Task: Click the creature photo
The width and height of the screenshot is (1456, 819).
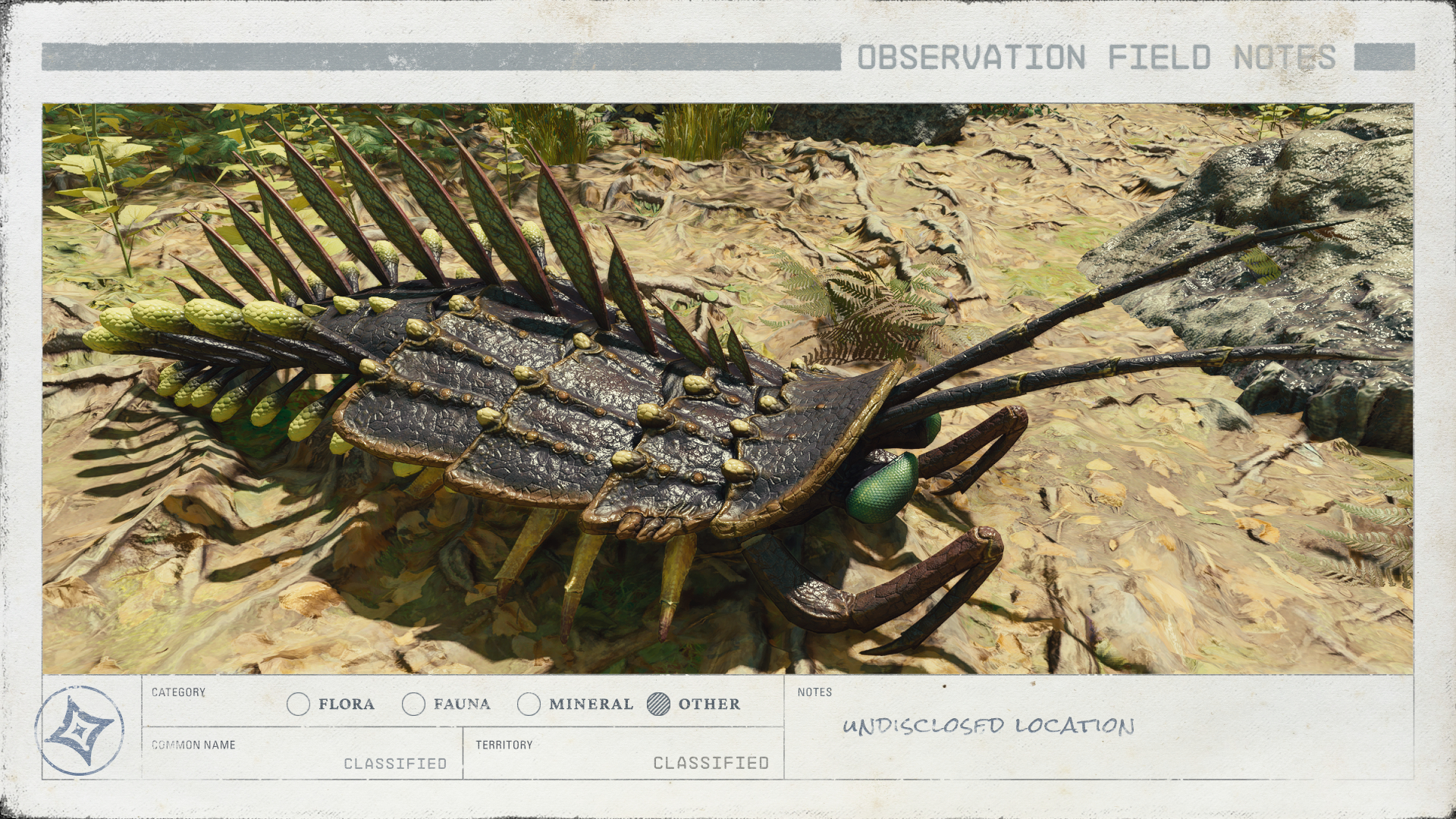Action: pyautogui.click(x=728, y=388)
